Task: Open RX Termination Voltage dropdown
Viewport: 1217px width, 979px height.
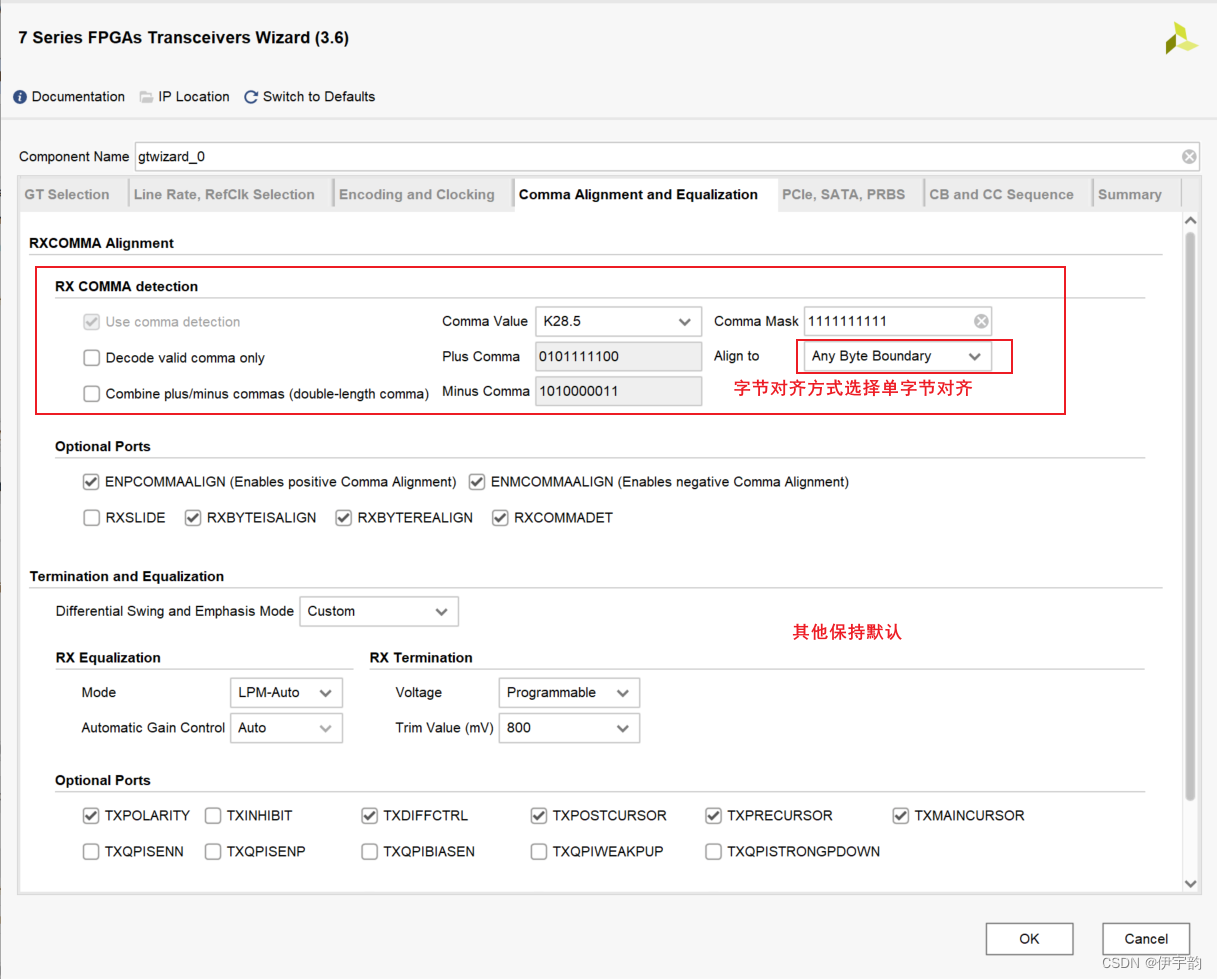Action: pos(569,692)
